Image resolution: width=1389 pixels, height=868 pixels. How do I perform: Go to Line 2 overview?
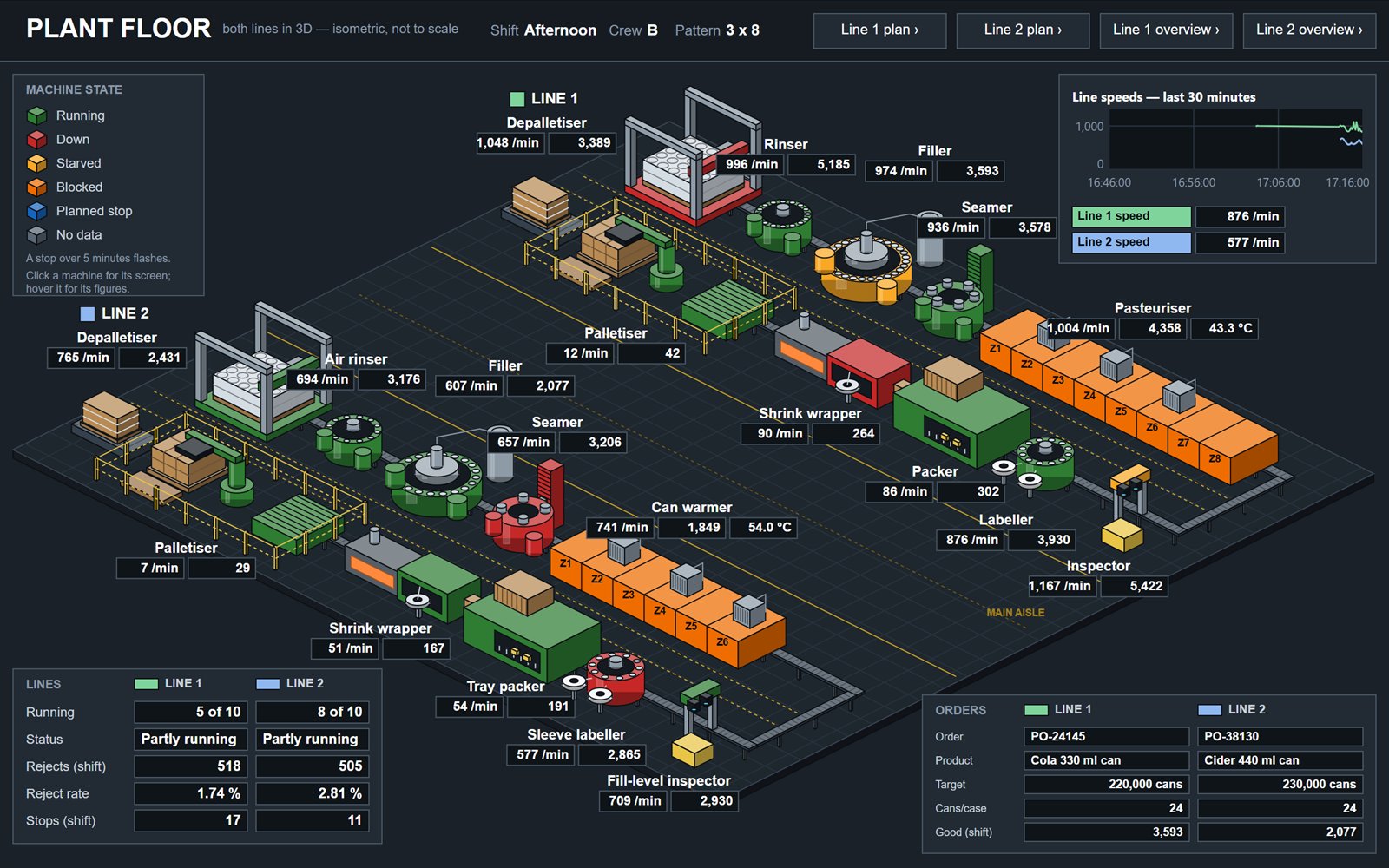tap(1309, 30)
